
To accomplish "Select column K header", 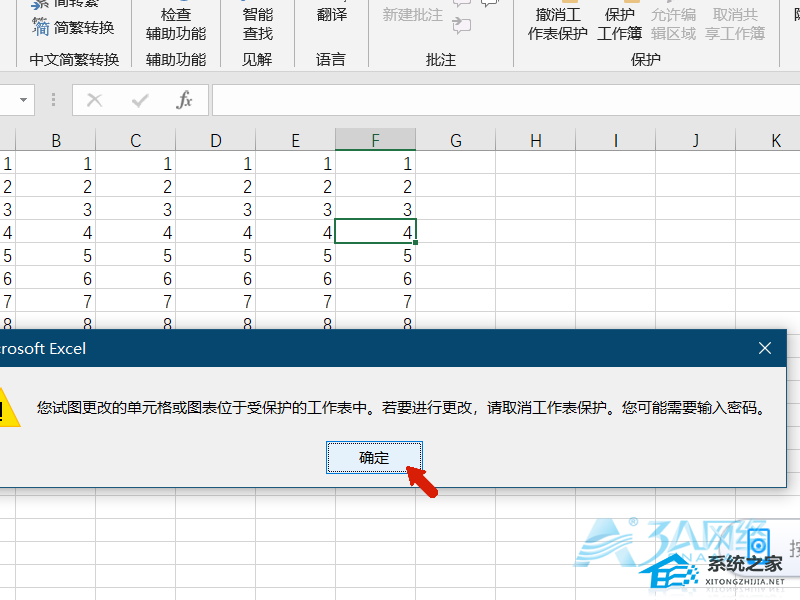I will [x=768, y=140].
